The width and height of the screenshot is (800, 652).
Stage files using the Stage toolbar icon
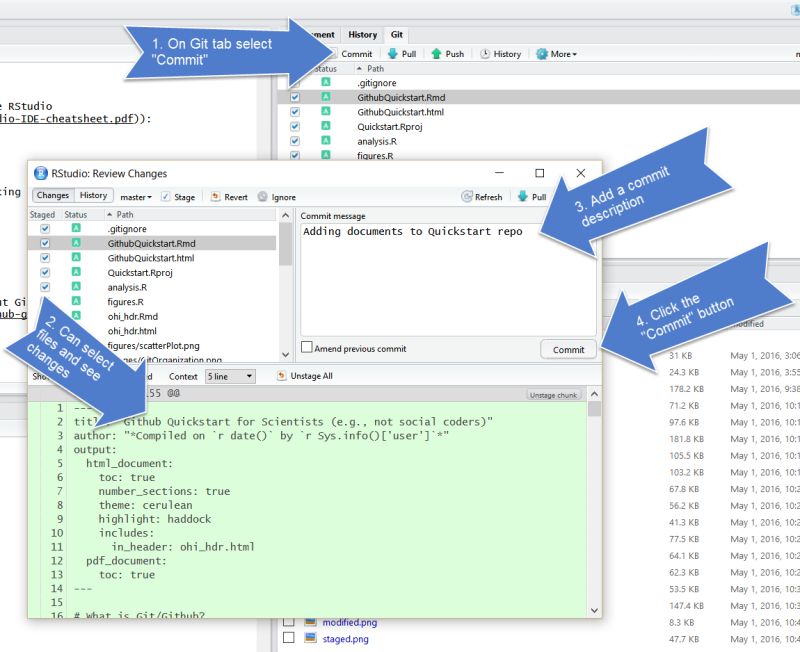[x=180, y=196]
